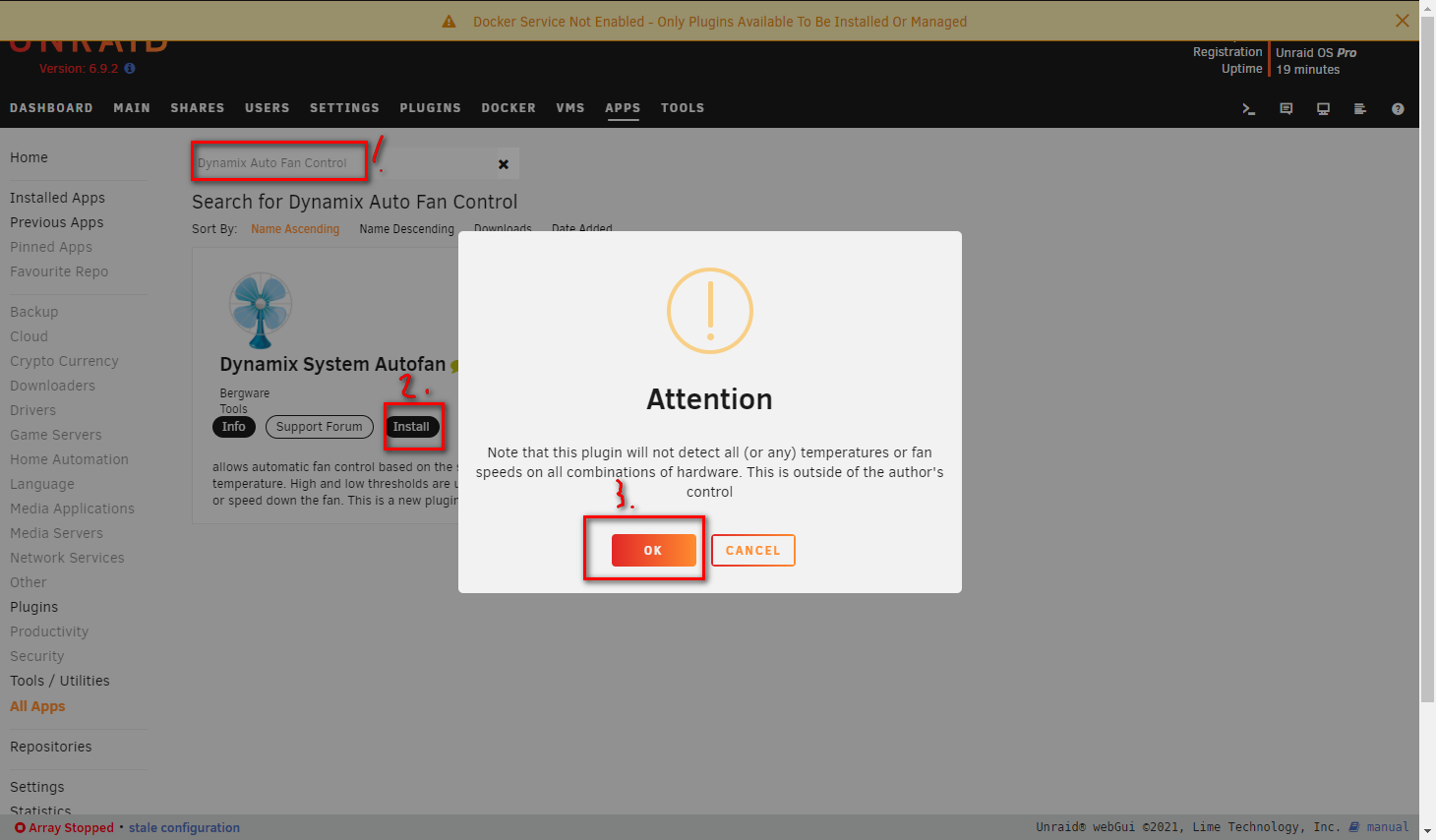Screen dimensions: 1436x840
Task: Select the Network Services category
Action: tap(67, 558)
